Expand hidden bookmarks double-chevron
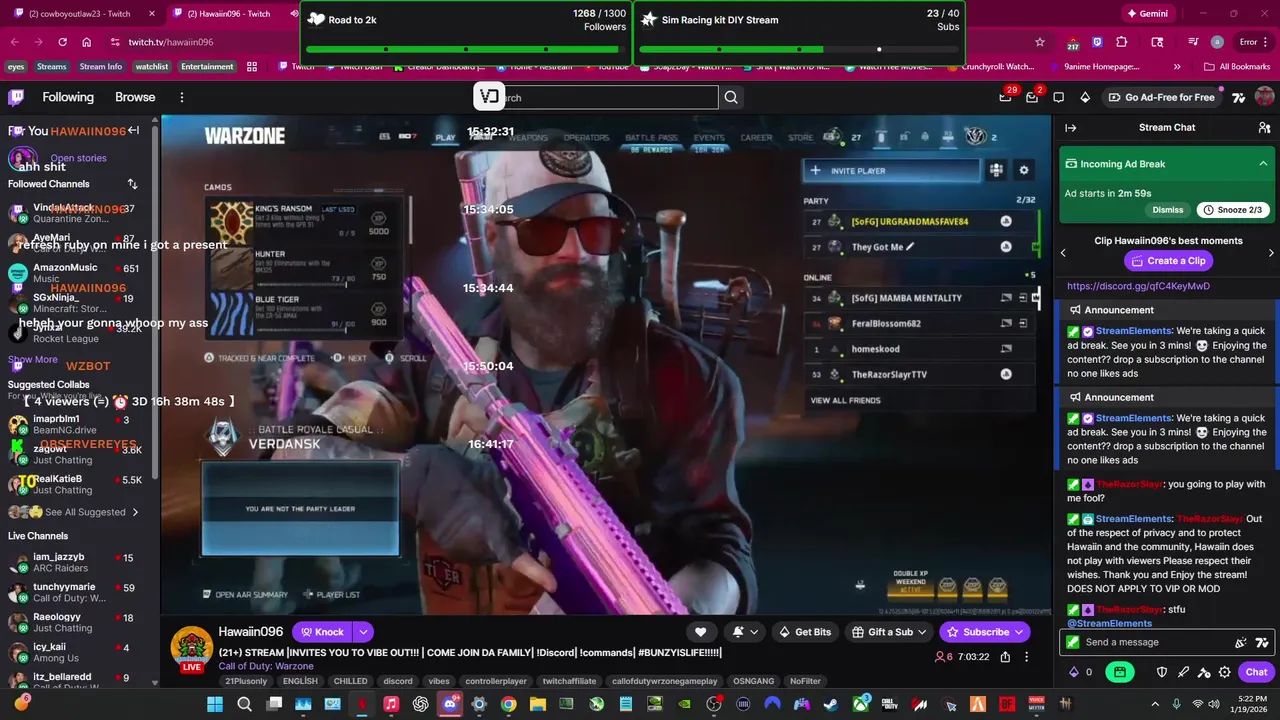Image resolution: width=1280 pixels, height=720 pixels. pos(1179,67)
